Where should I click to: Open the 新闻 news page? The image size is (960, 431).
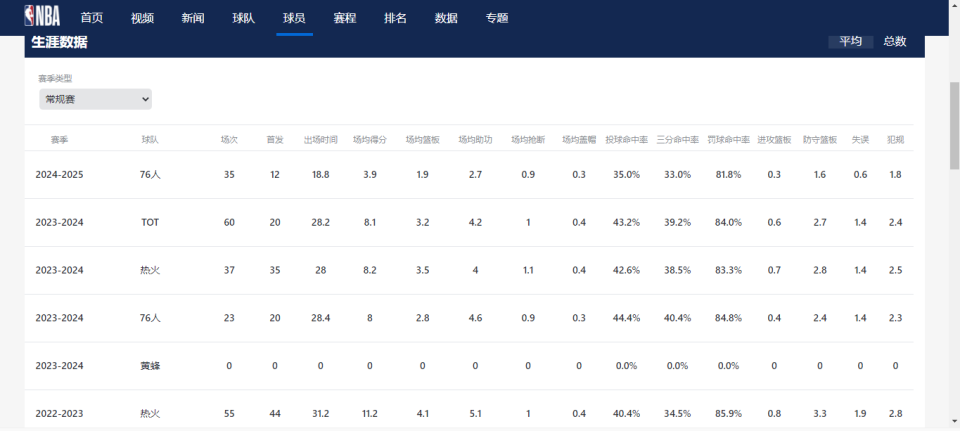click(193, 18)
